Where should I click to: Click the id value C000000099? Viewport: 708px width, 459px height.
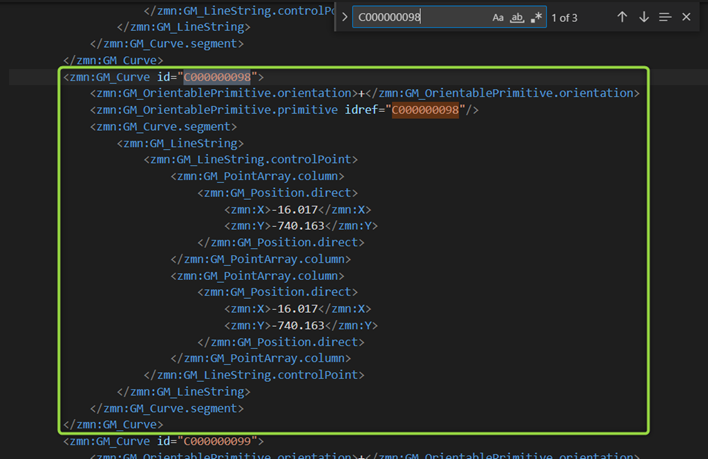click(x=217, y=441)
